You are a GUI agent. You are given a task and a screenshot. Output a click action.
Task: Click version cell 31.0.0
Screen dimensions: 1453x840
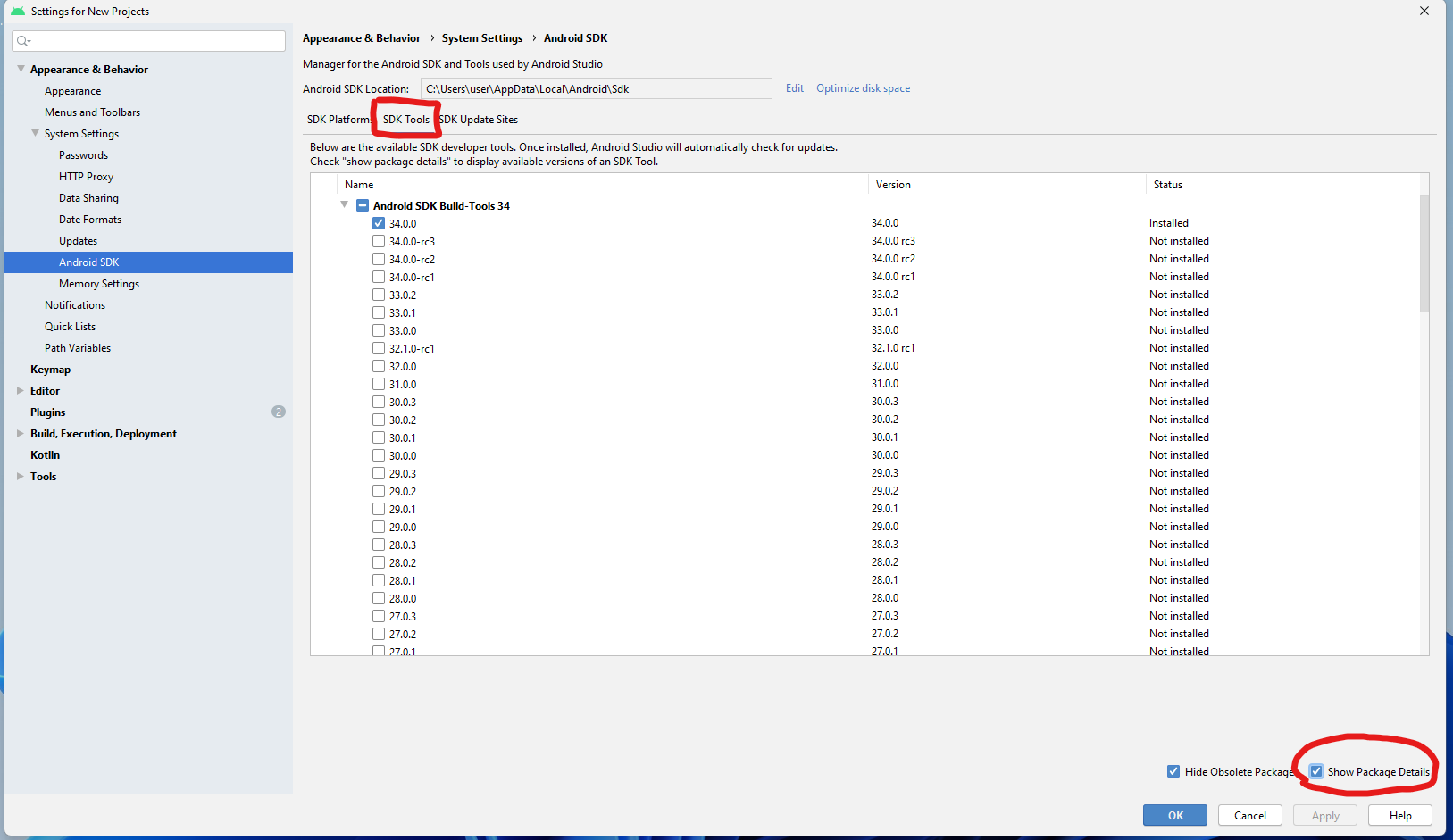(x=885, y=384)
